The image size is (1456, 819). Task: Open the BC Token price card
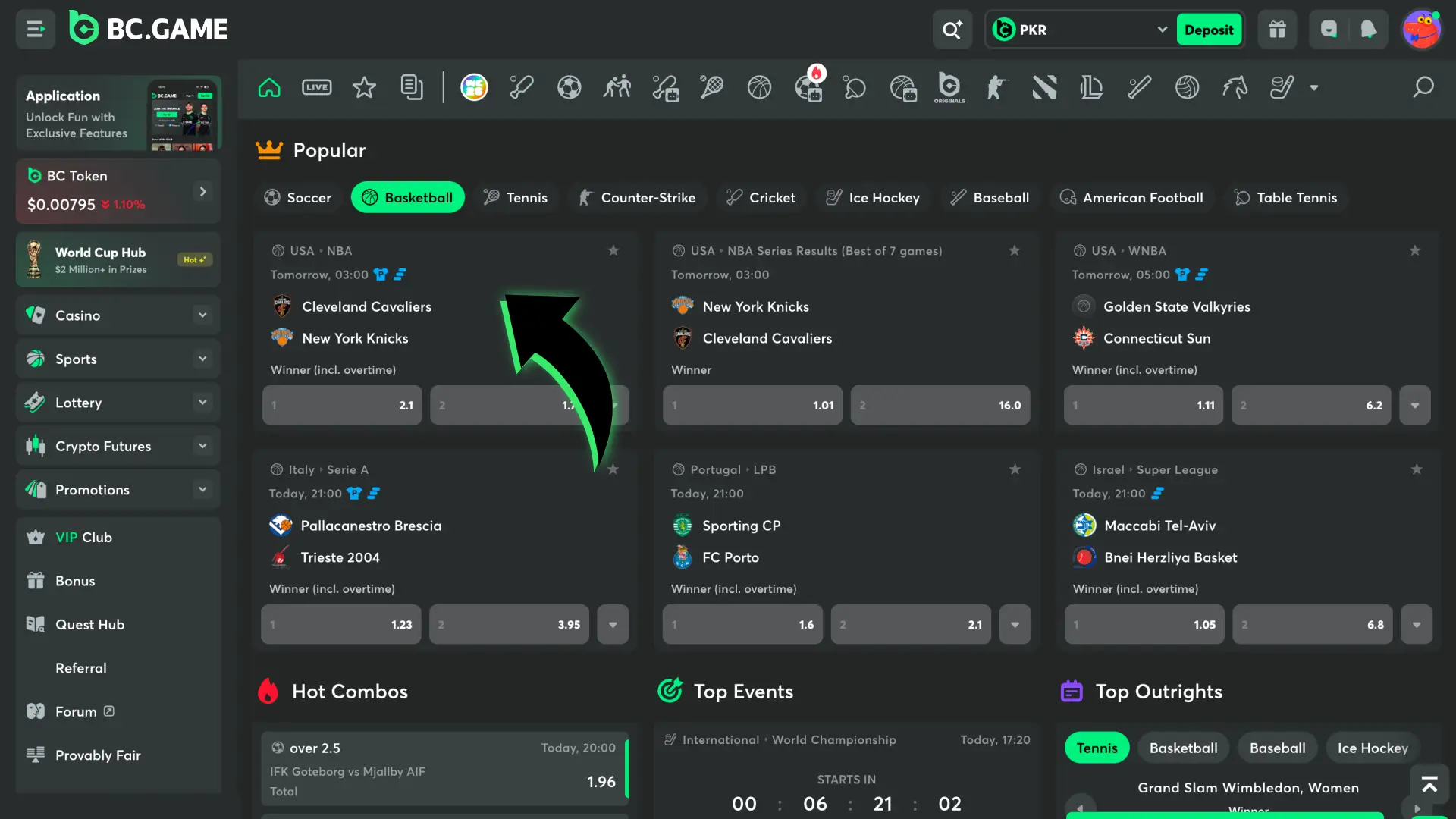(x=118, y=191)
